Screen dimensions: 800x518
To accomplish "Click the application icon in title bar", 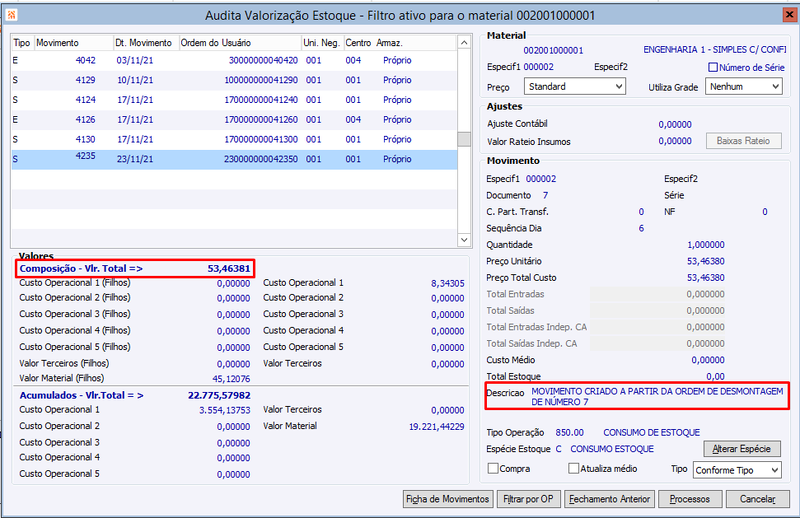I will (x=11, y=15).
